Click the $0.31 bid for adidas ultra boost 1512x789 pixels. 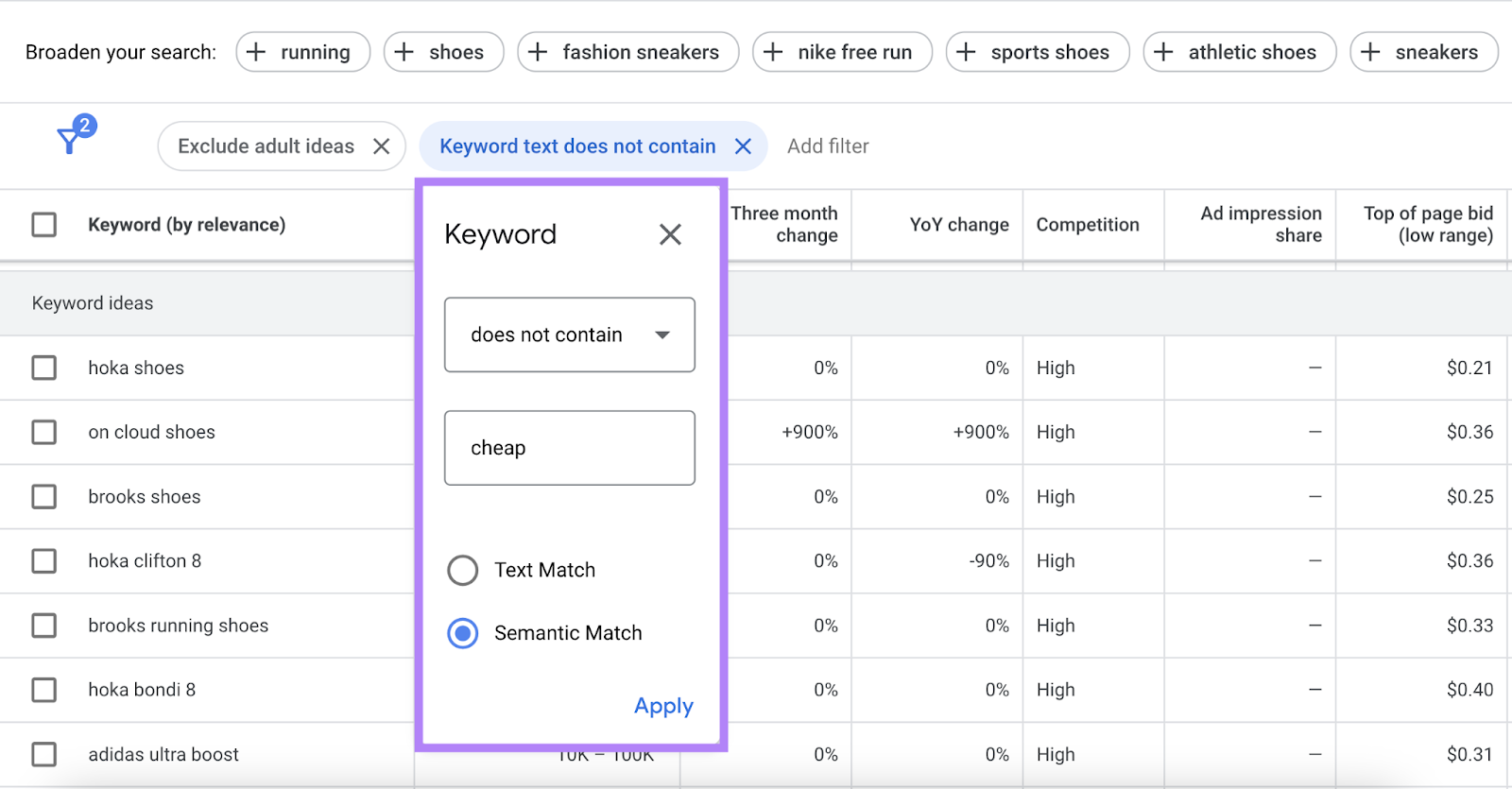(1469, 754)
